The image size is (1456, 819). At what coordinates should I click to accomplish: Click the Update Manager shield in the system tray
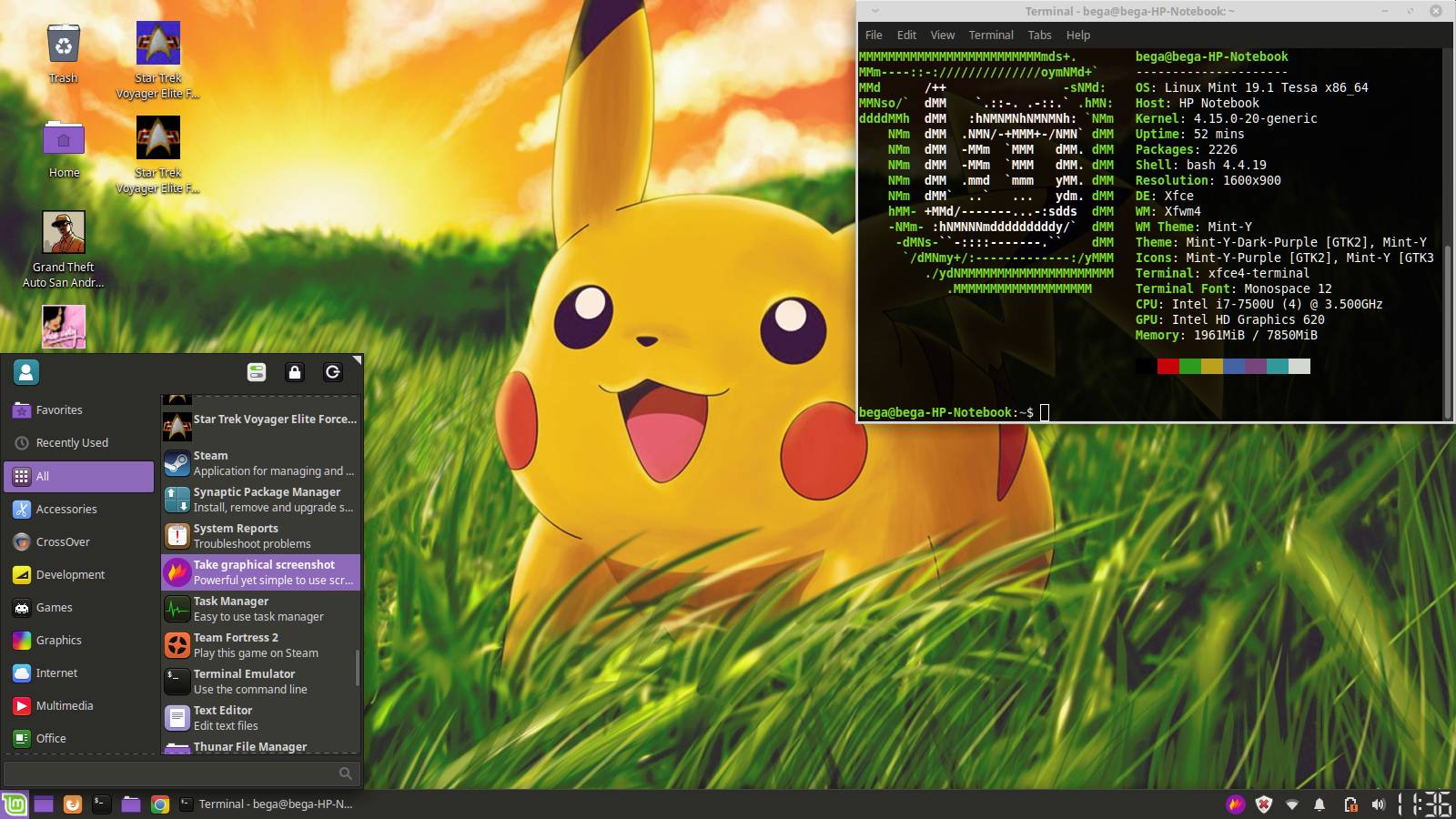[1262, 804]
